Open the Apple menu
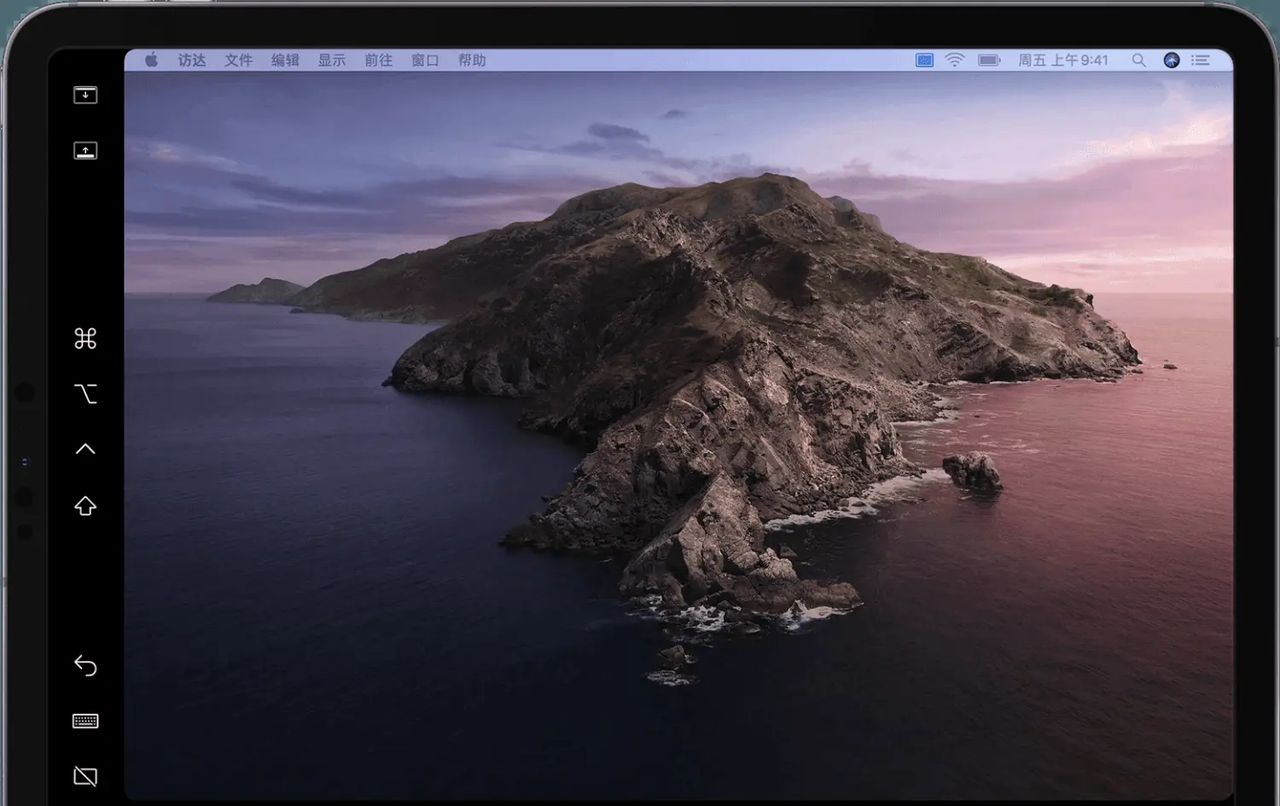The image size is (1280, 806). pos(152,60)
